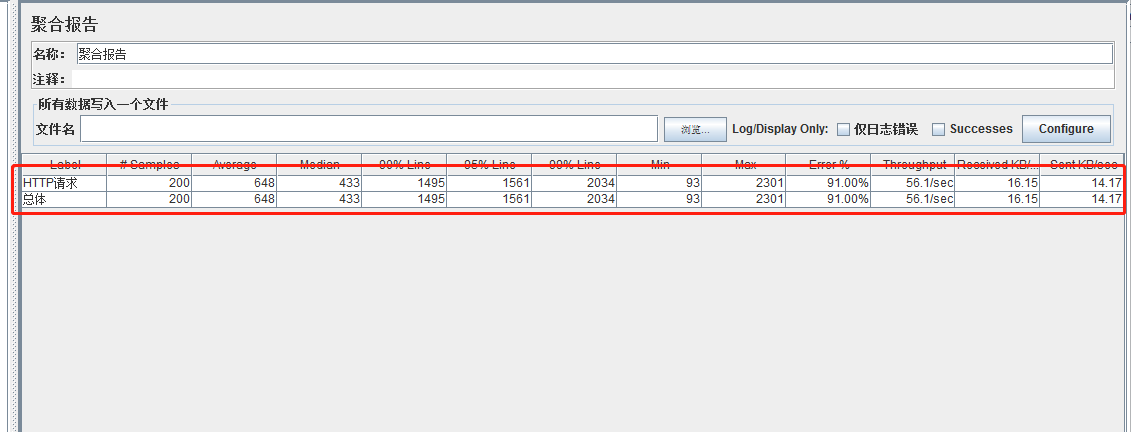Click the 名称 name text field

click(593, 54)
